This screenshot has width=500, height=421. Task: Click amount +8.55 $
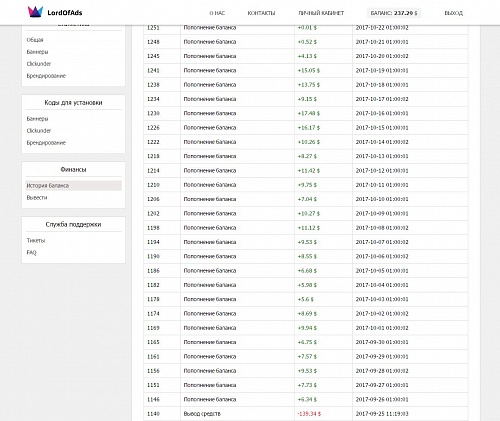pyautogui.click(x=307, y=257)
